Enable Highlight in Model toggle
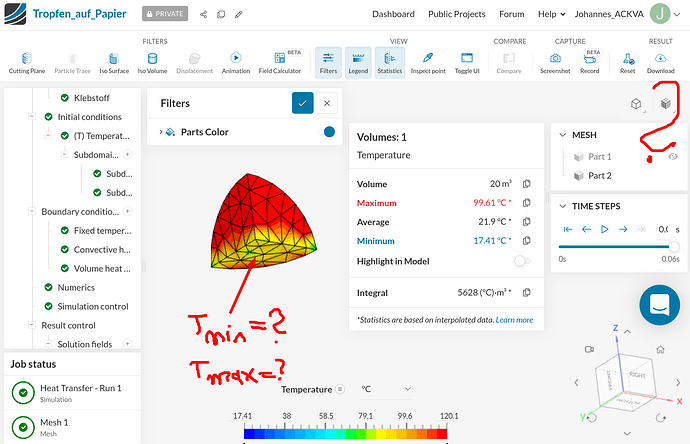Viewport: 690px width, 444px height. [x=522, y=261]
